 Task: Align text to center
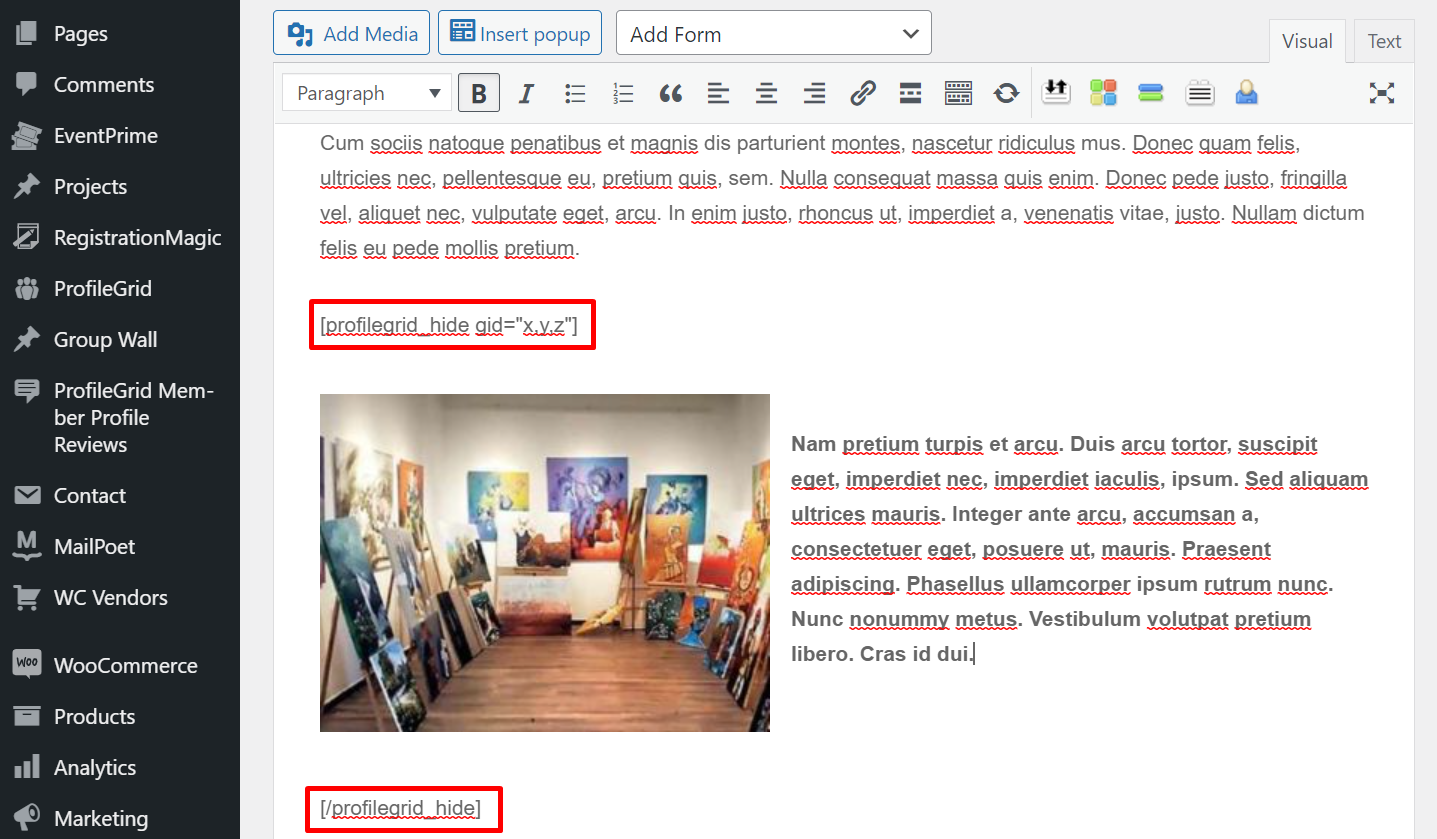(x=766, y=94)
